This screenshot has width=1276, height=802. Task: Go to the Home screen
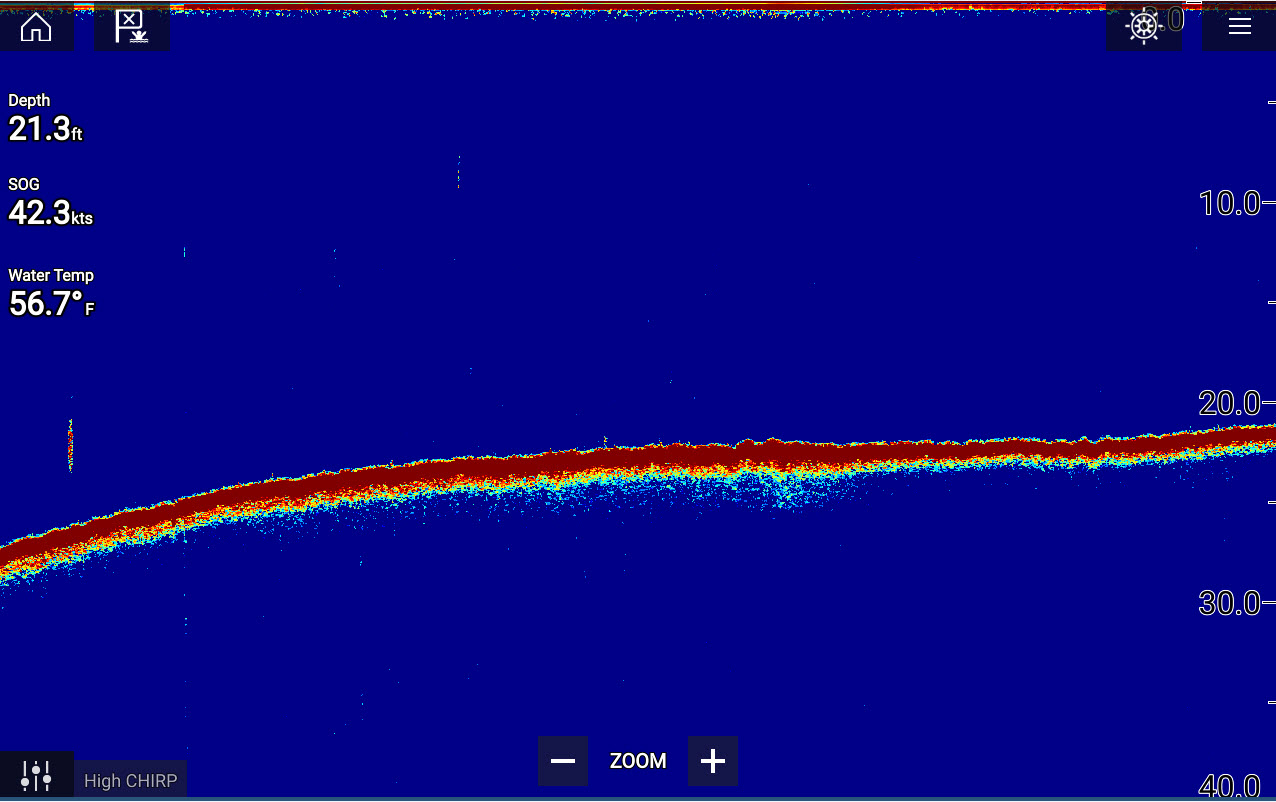click(36, 27)
